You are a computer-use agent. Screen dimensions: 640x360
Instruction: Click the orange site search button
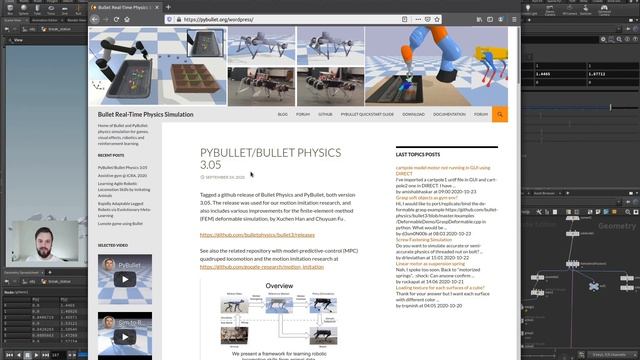coord(500,115)
